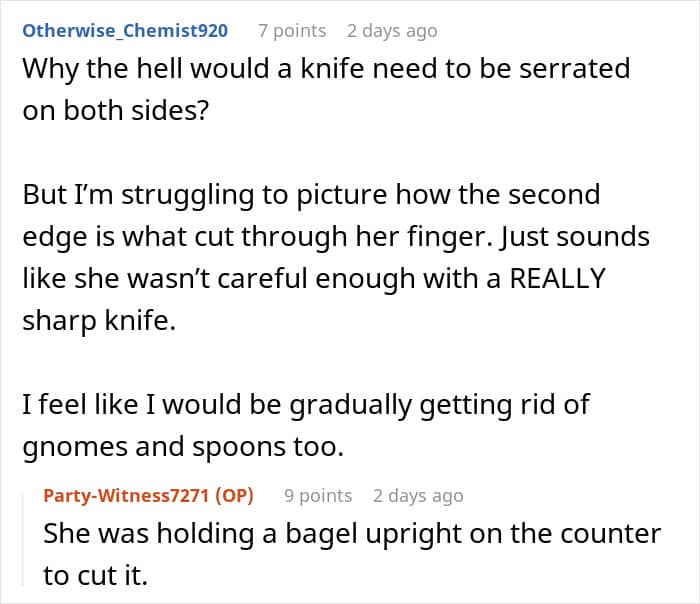Click the 9 points score
Viewport: 700px width, 604px height.
pos(318,495)
